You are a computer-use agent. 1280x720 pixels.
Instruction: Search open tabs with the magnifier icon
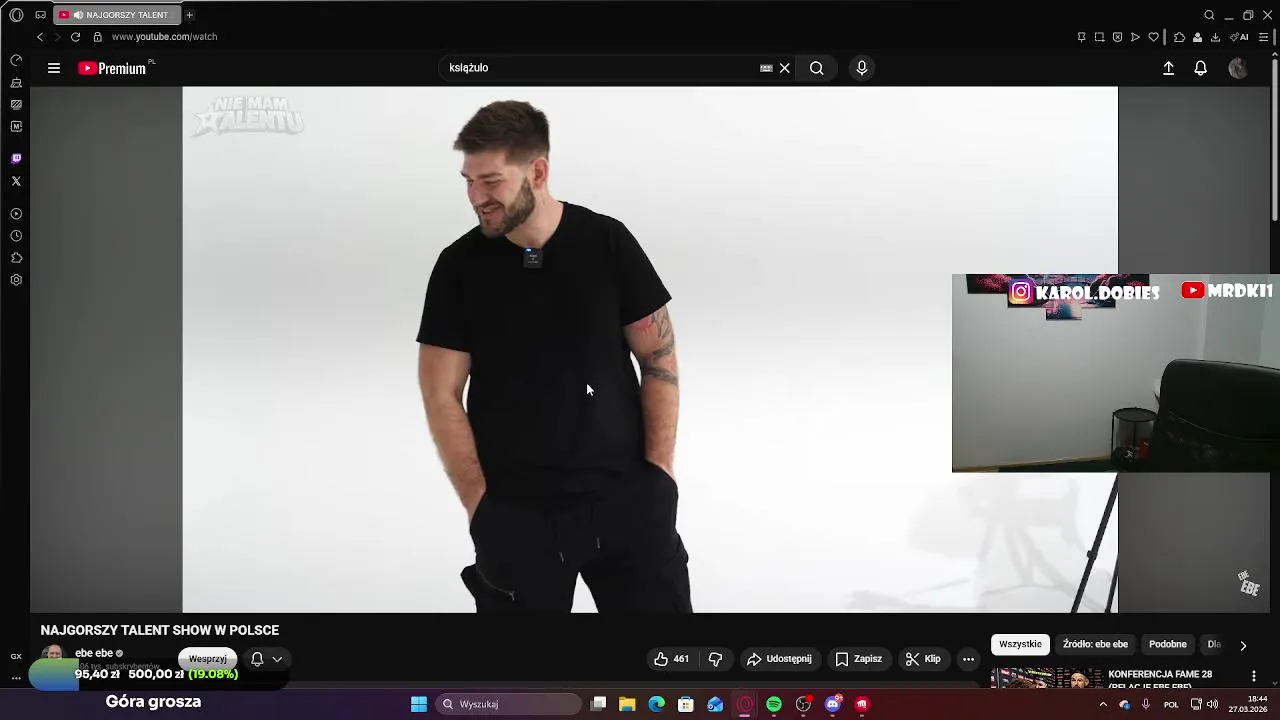[x=1209, y=15]
